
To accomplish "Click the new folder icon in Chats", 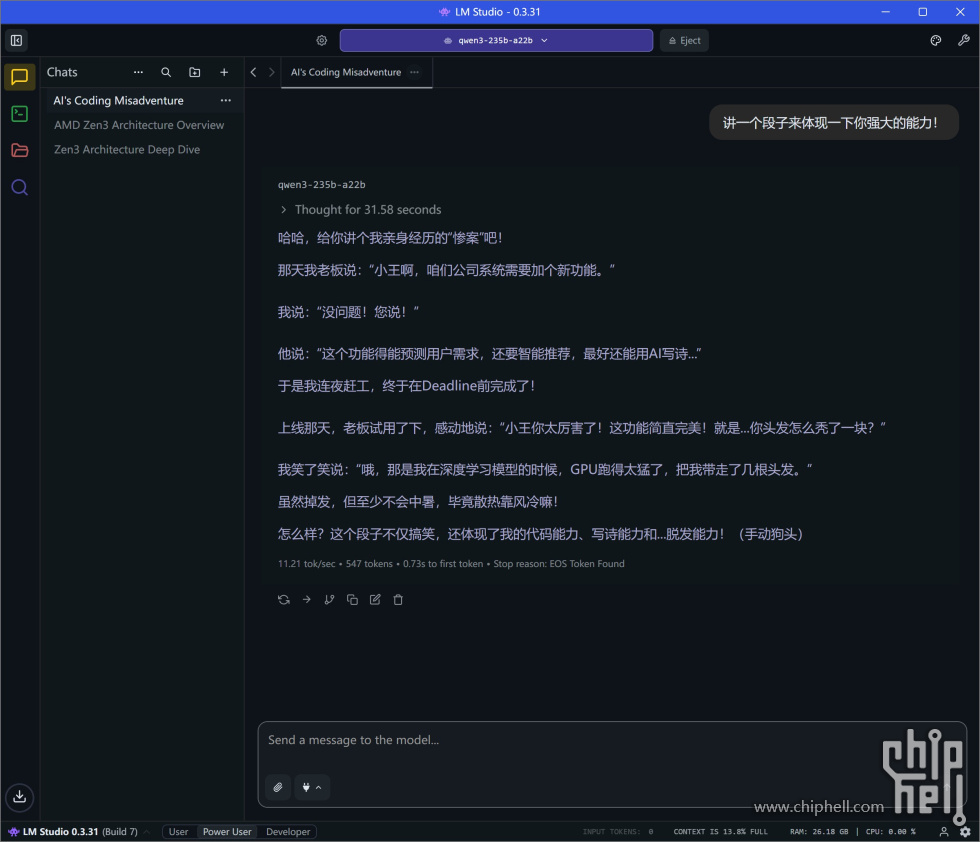I will coord(195,72).
